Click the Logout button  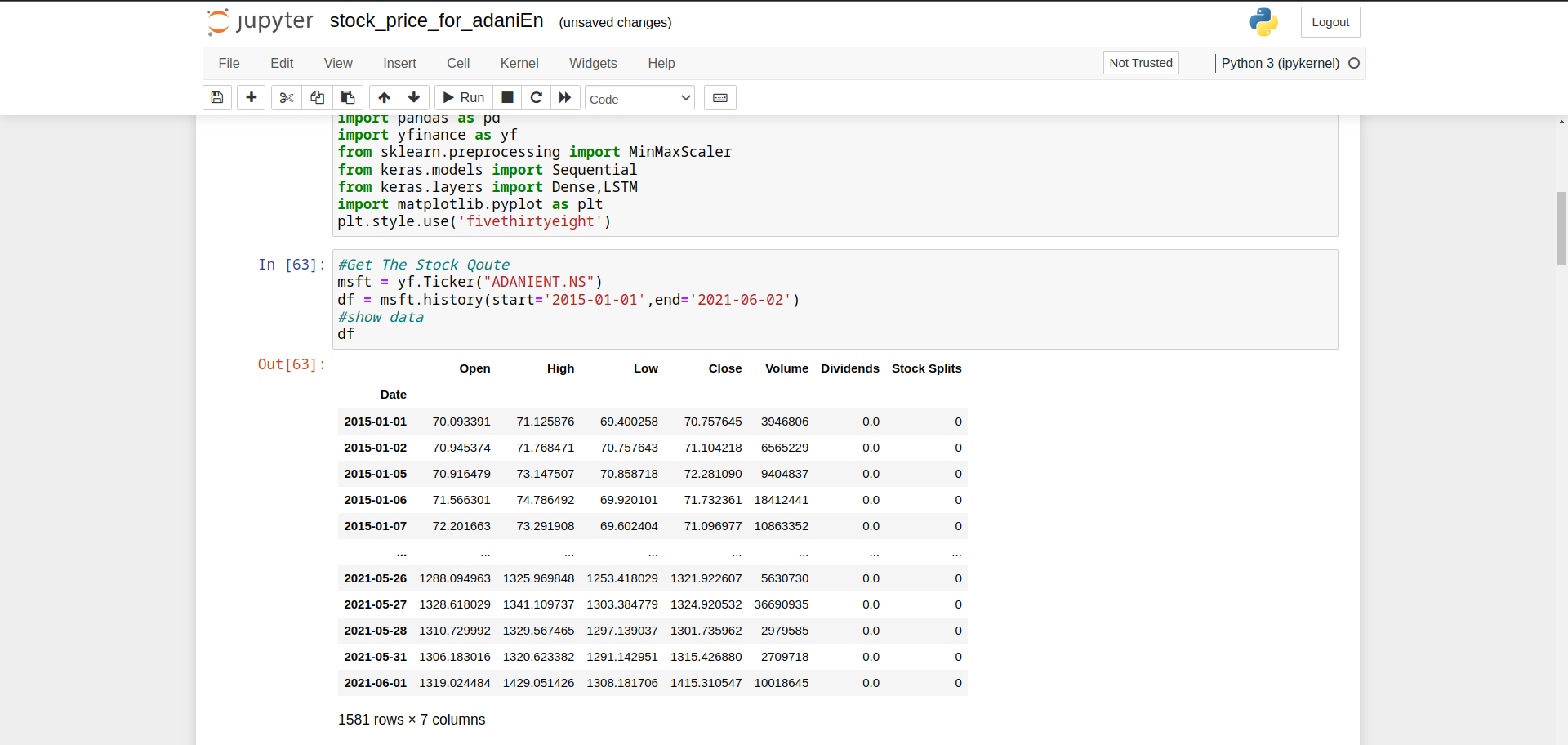pos(1330,22)
